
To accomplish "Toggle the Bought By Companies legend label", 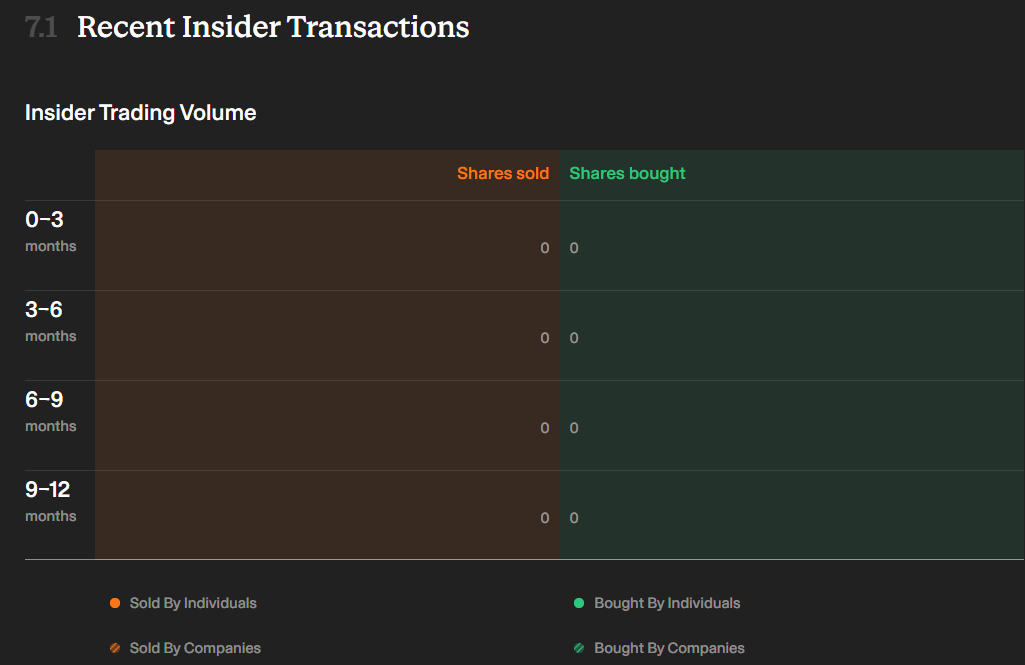I will [669, 648].
